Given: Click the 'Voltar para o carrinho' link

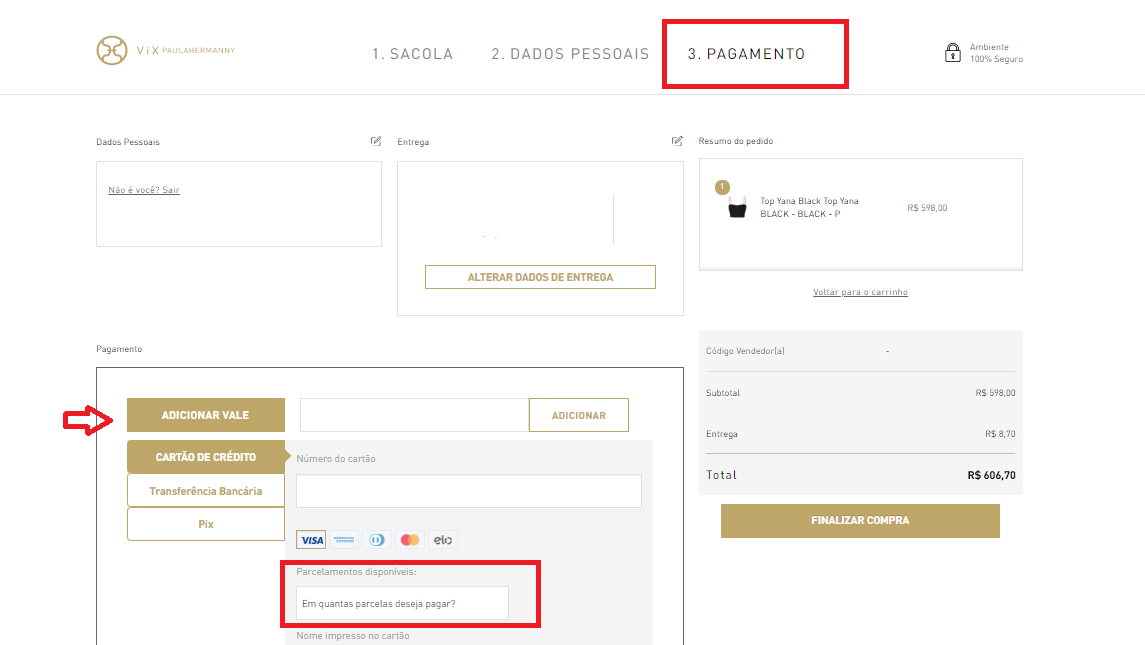Looking at the screenshot, I should point(860,292).
